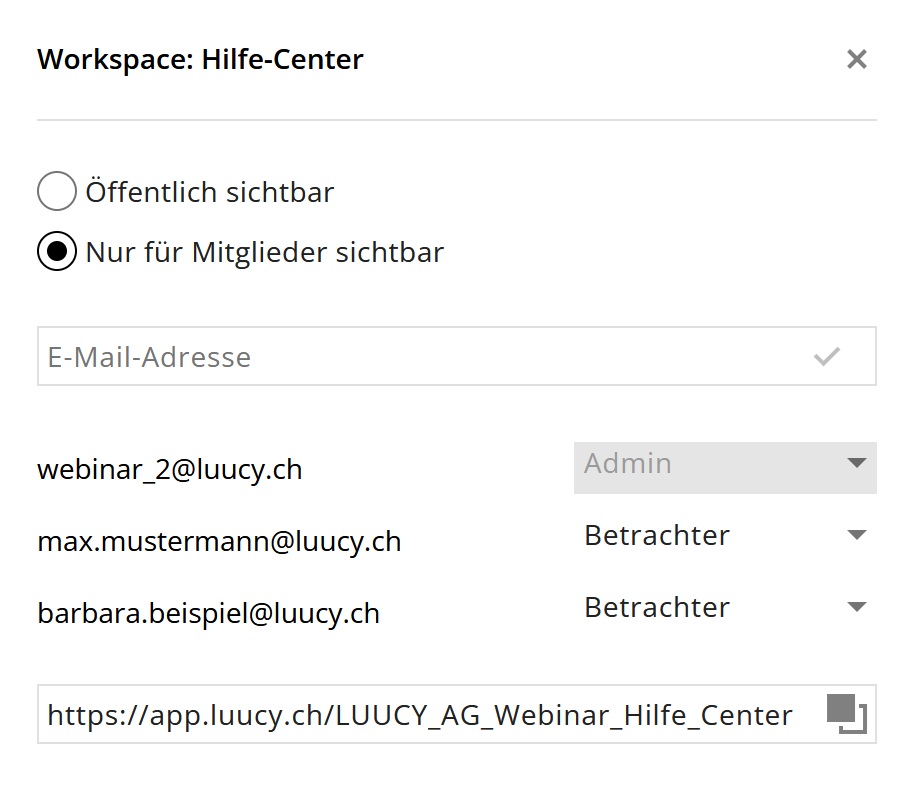Click the copy link icon beside the URL
This screenshot has height=798, width=914.
(846, 714)
